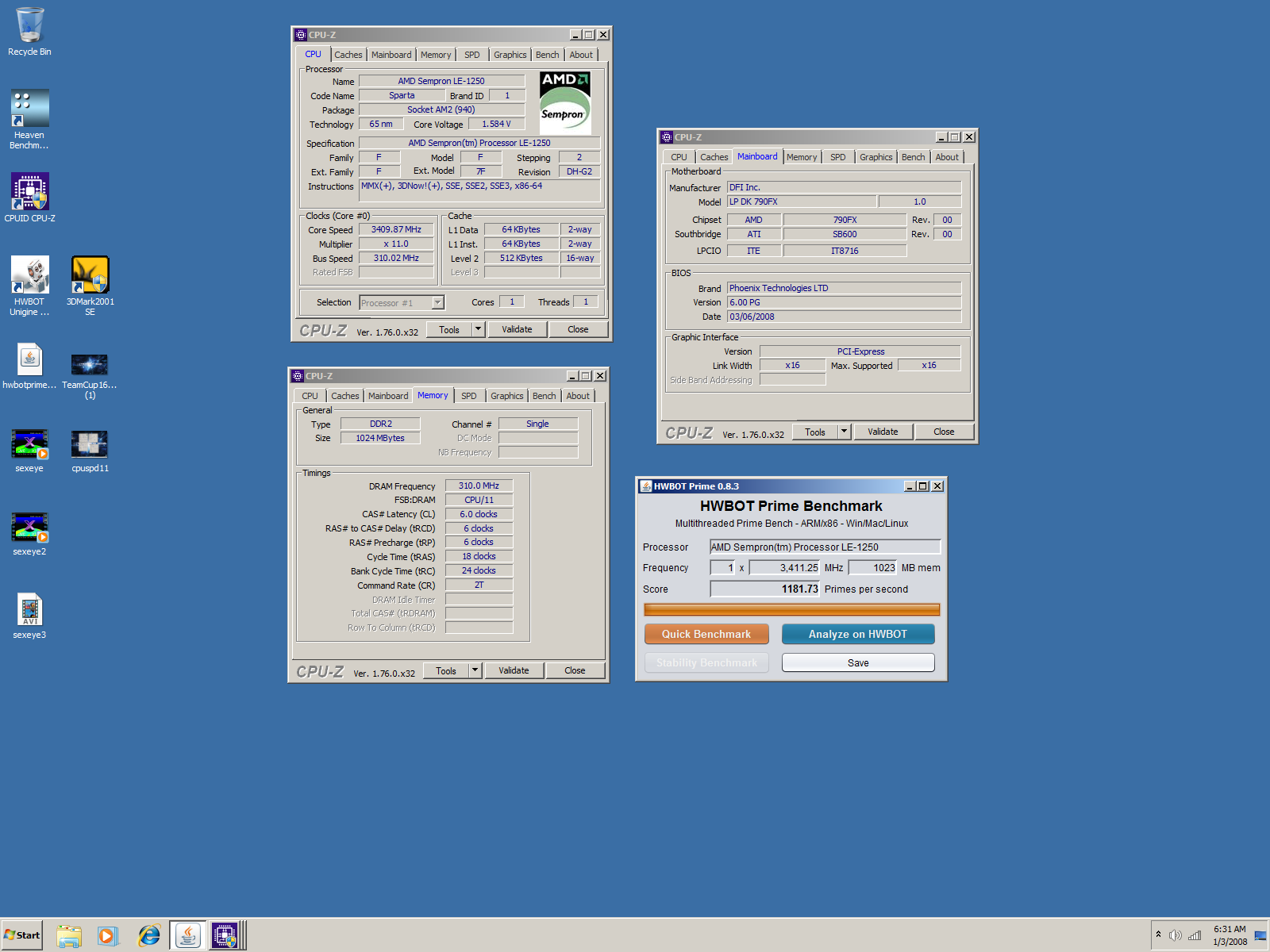The width and height of the screenshot is (1270, 952).
Task: Click title icon of CPU-Z CPU window
Action: [x=301, y=35]
